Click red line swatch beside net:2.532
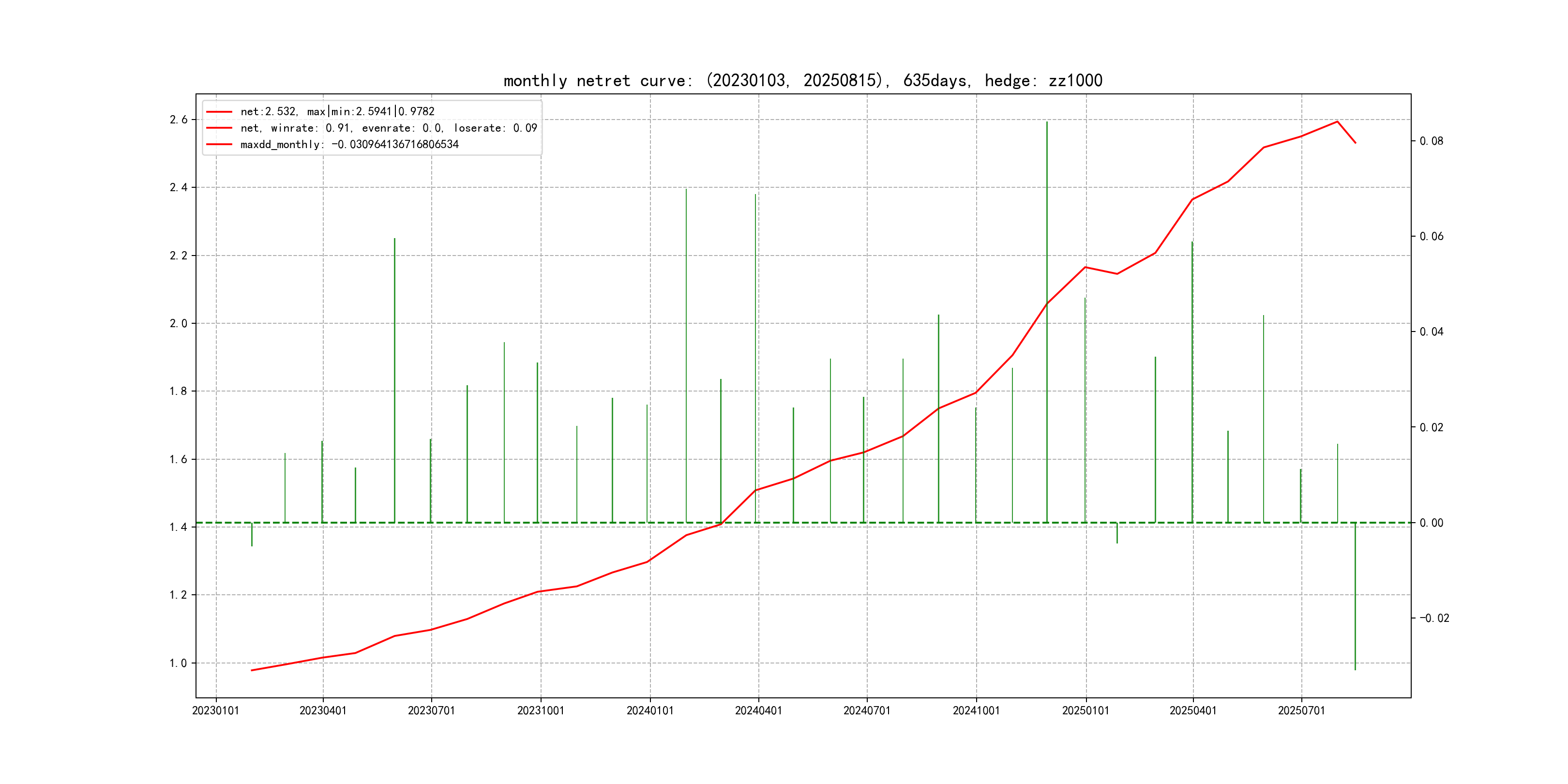Screen dimensions: 1568x784 pos(219,111)
